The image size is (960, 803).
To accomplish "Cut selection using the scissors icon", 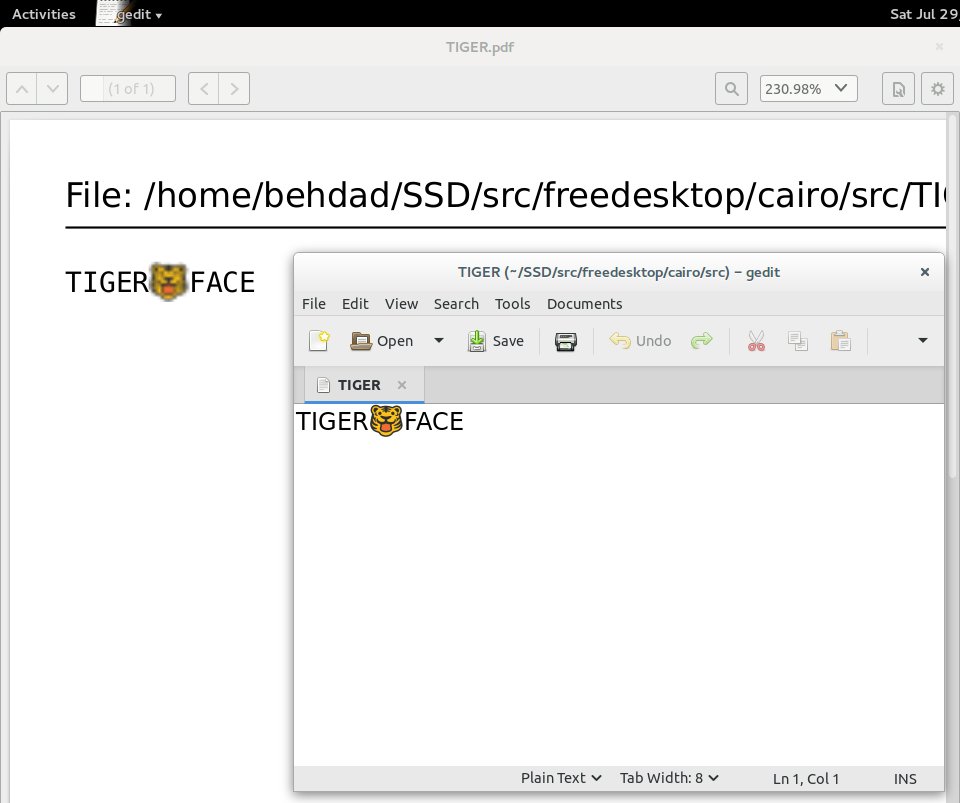I will (x=756, y=341).
